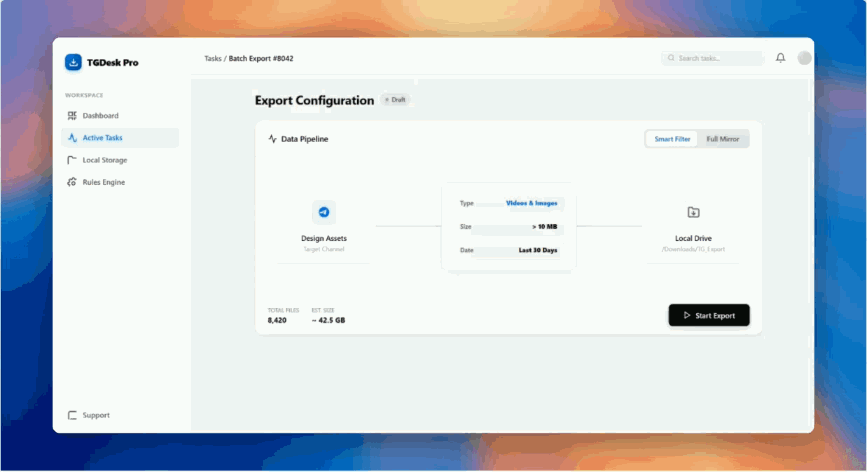867x472 pixels.
Task: Click the Local Storage folder icon
Action: pos(72,160)
